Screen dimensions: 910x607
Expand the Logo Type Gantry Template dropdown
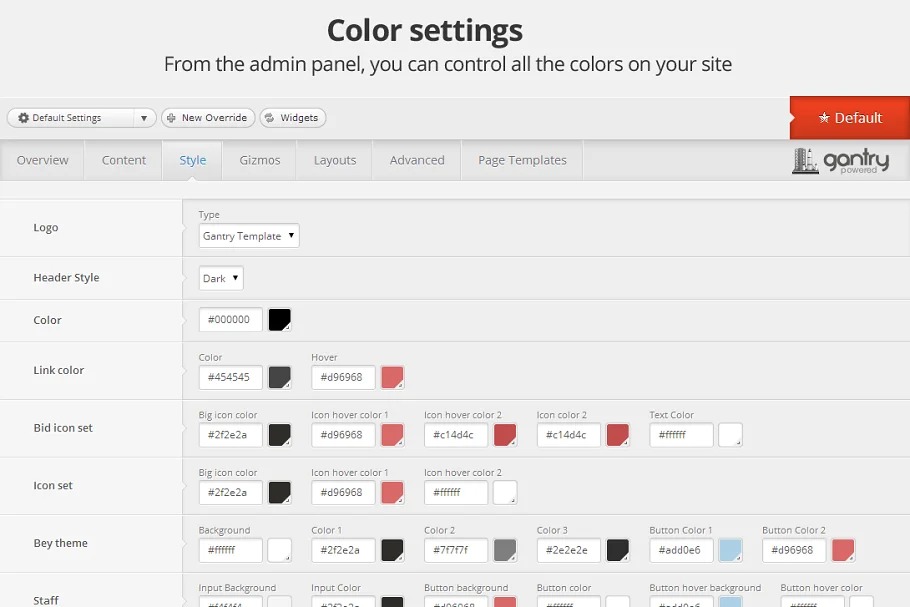click(x=249, y=236)
